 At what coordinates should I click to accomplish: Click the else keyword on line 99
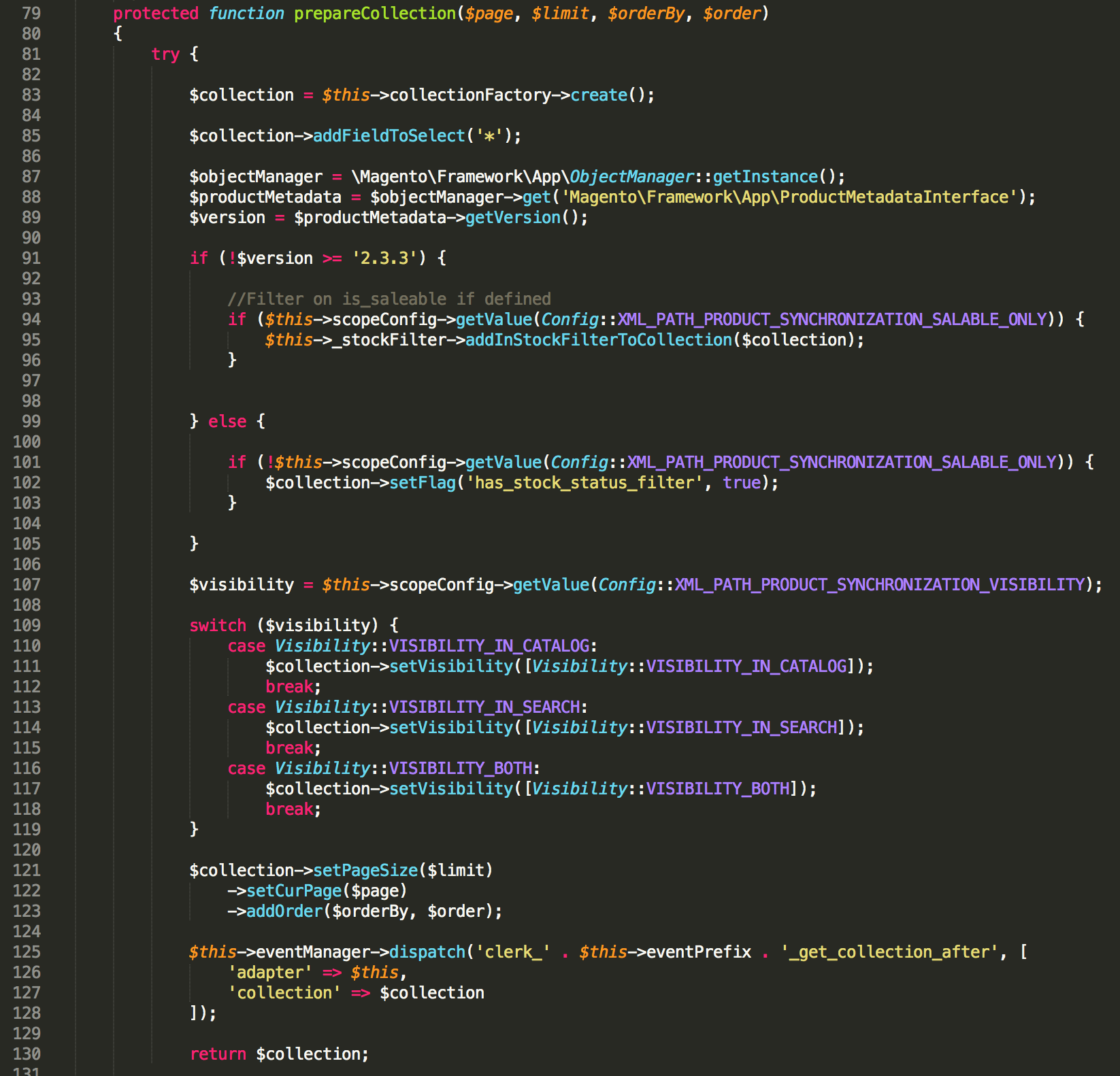tap(227, 422)
